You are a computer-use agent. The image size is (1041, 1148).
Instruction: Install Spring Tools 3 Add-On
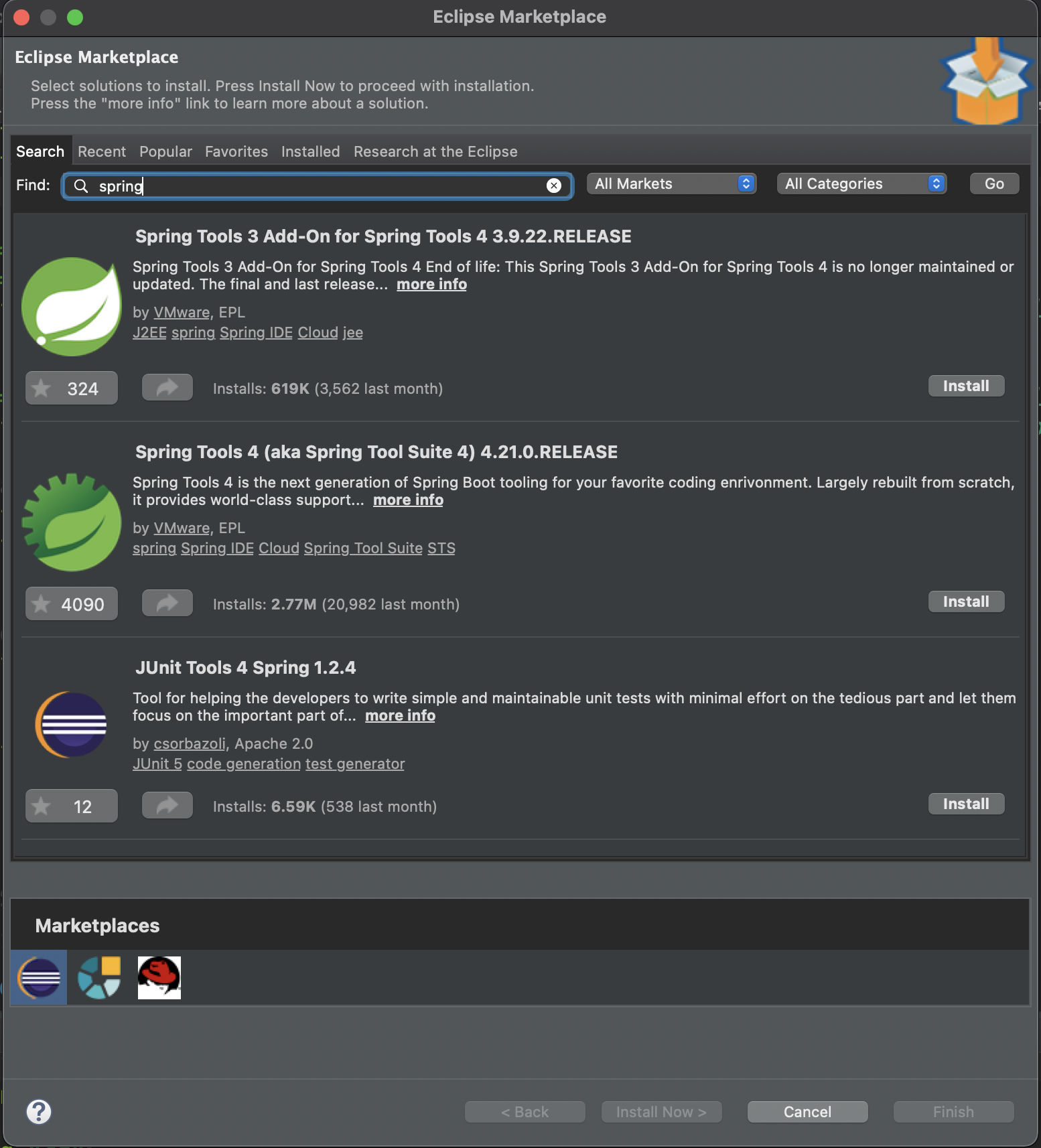click(966, 386)
